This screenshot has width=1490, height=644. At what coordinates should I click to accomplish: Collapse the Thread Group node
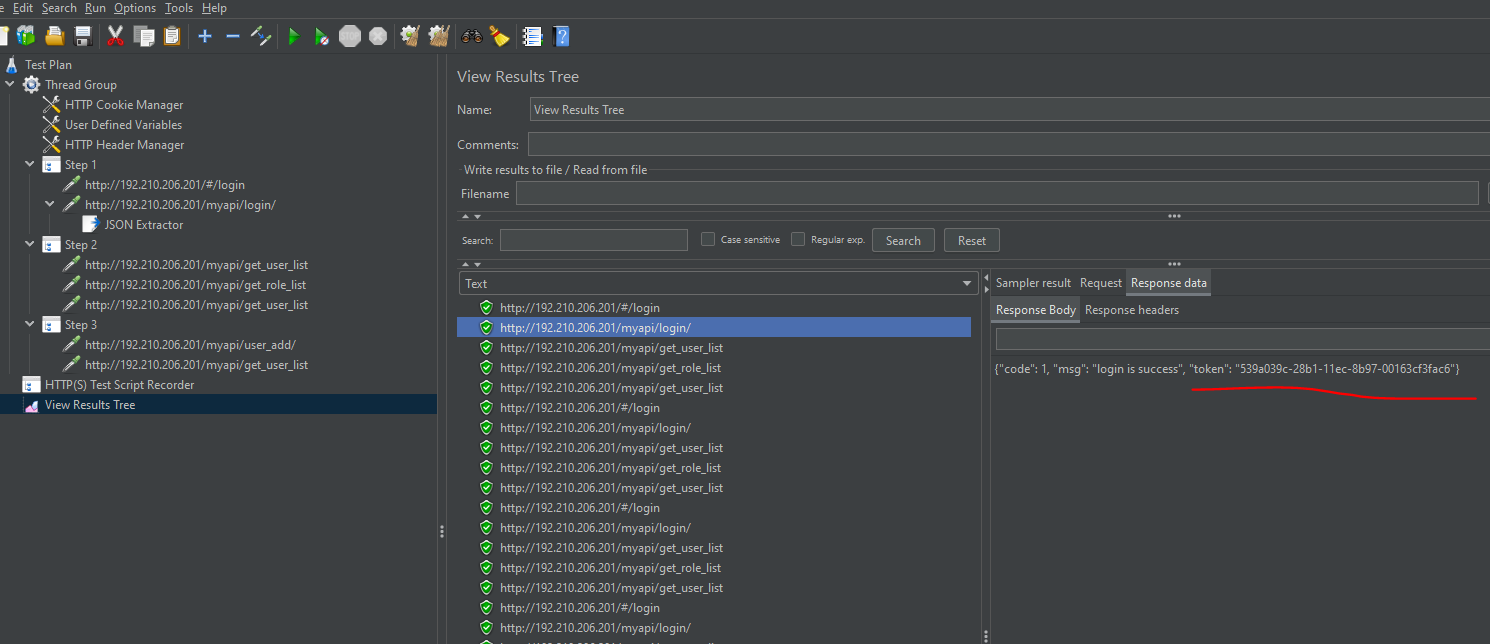(10, 85)
